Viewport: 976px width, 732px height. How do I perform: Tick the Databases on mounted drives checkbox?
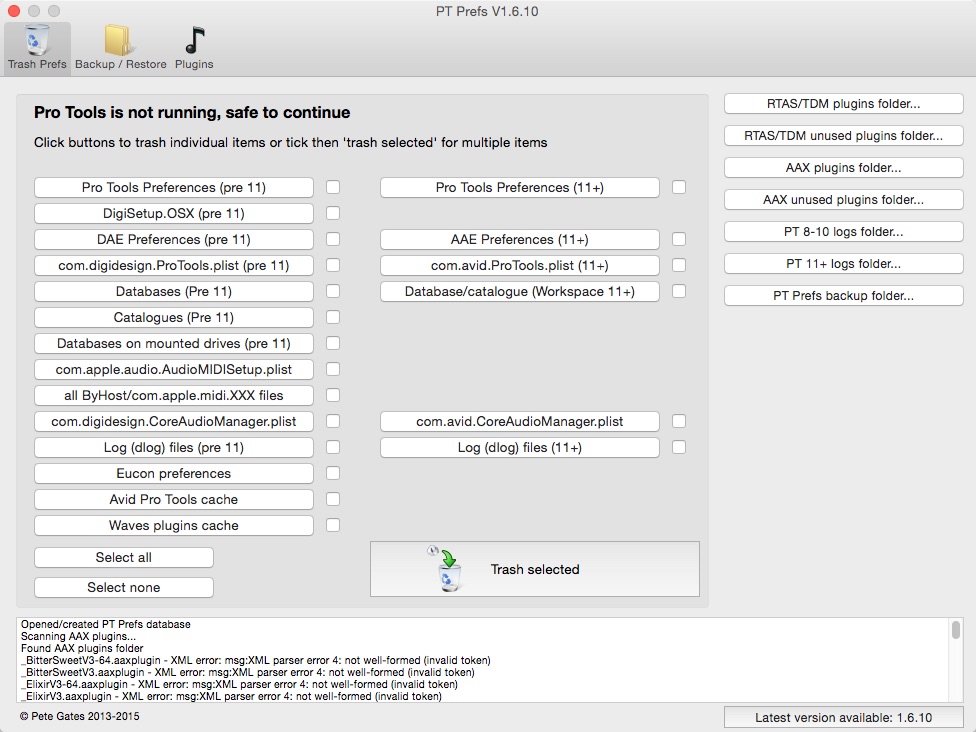tap(333, 344)
